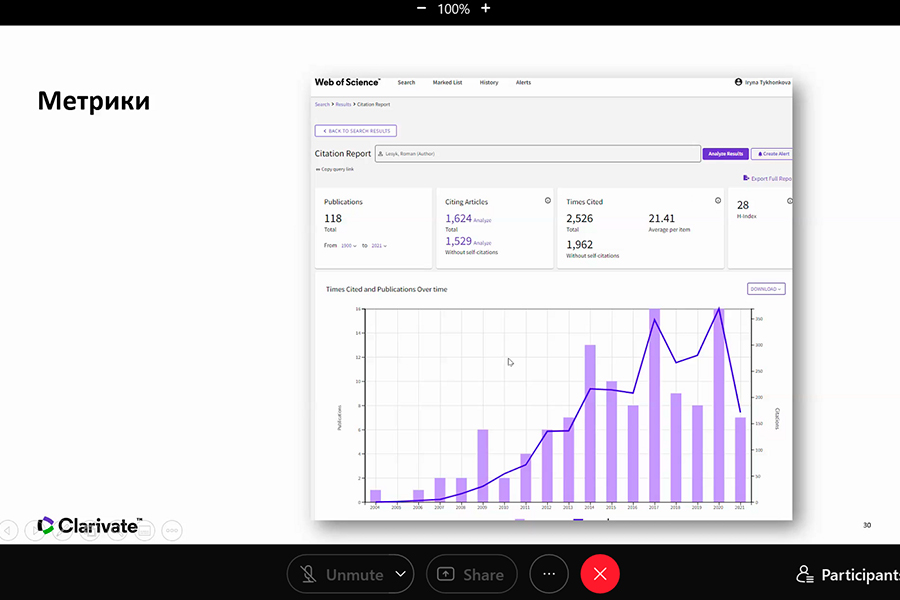Open the Citing Articles info icon

click(x=548, y=201)
